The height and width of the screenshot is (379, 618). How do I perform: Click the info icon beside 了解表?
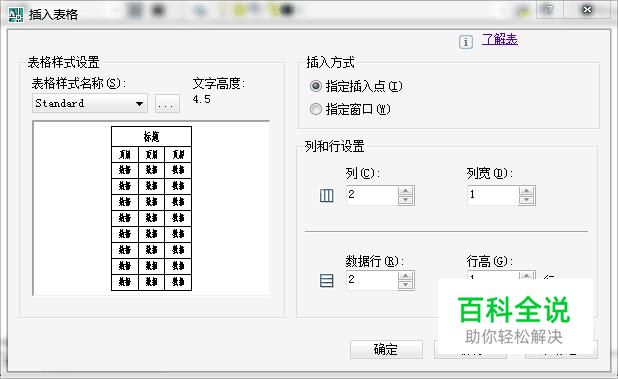tap(465, 42)
